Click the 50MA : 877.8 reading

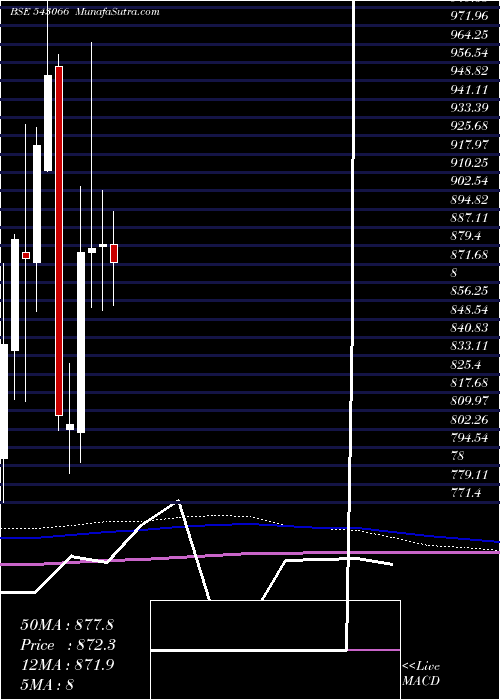tap(67, 625)
